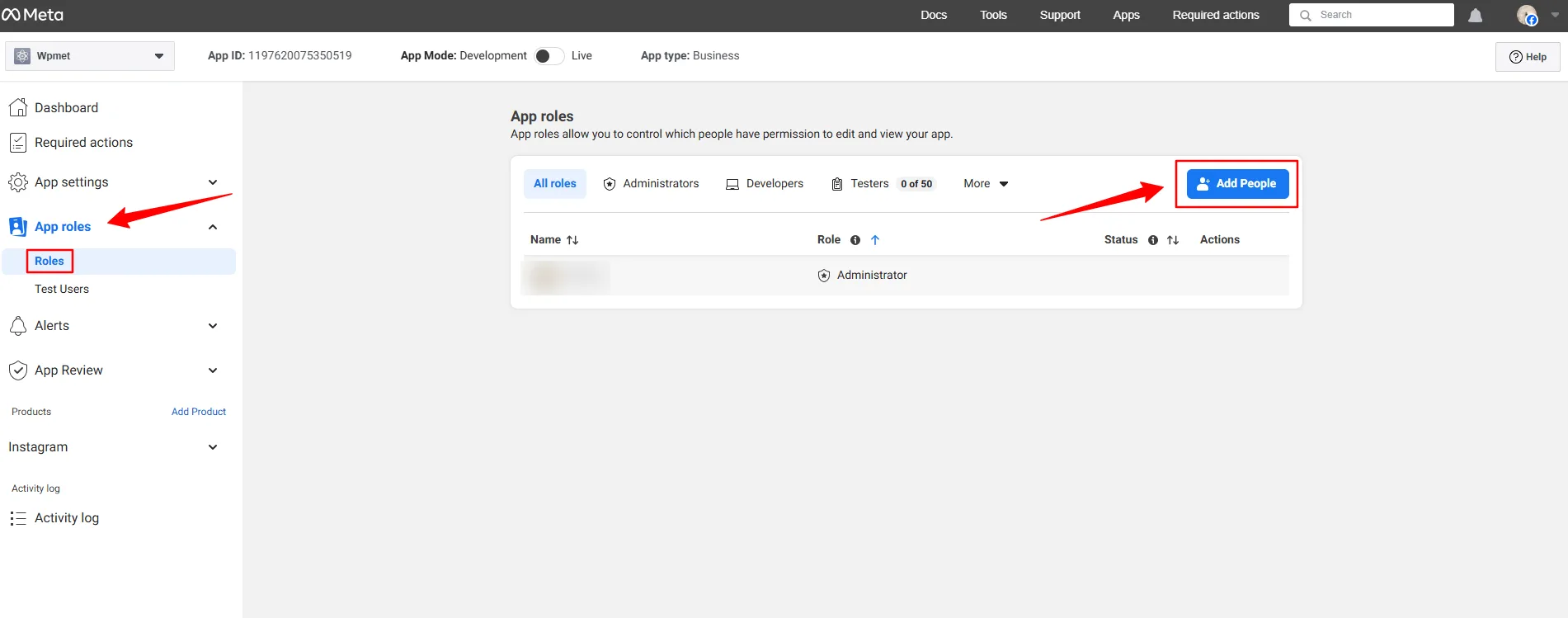The height and width of the screenshot is (618, 1568).
Task: Switch to the Testers tab
Action: [882, 184]
